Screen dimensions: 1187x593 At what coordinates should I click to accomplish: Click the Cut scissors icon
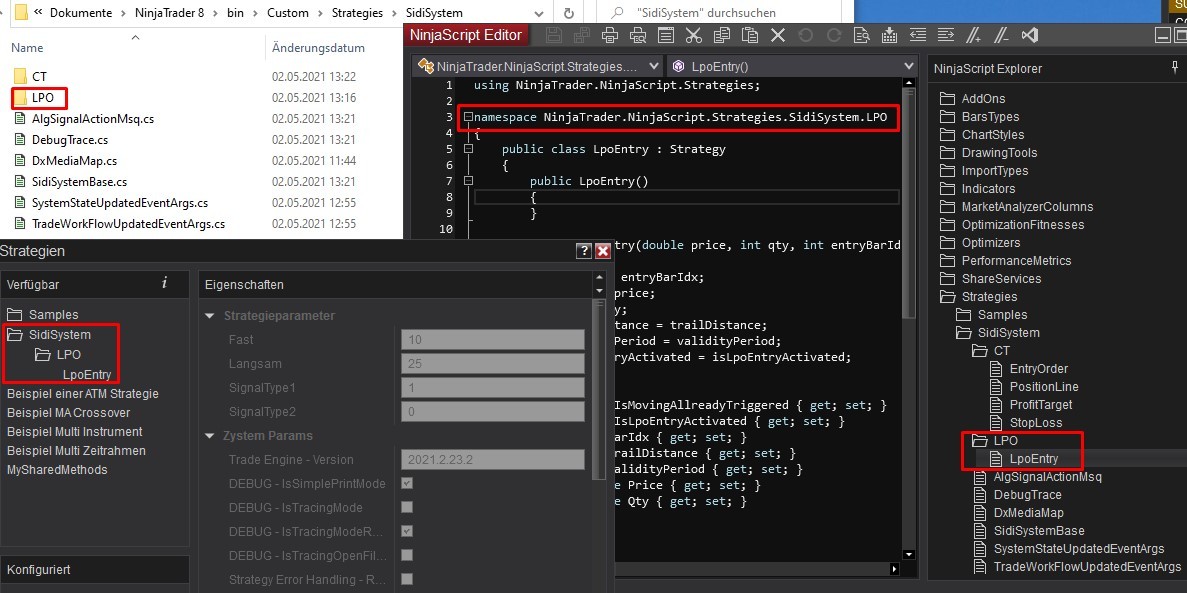pyautogui.click(x=693, y=35)
